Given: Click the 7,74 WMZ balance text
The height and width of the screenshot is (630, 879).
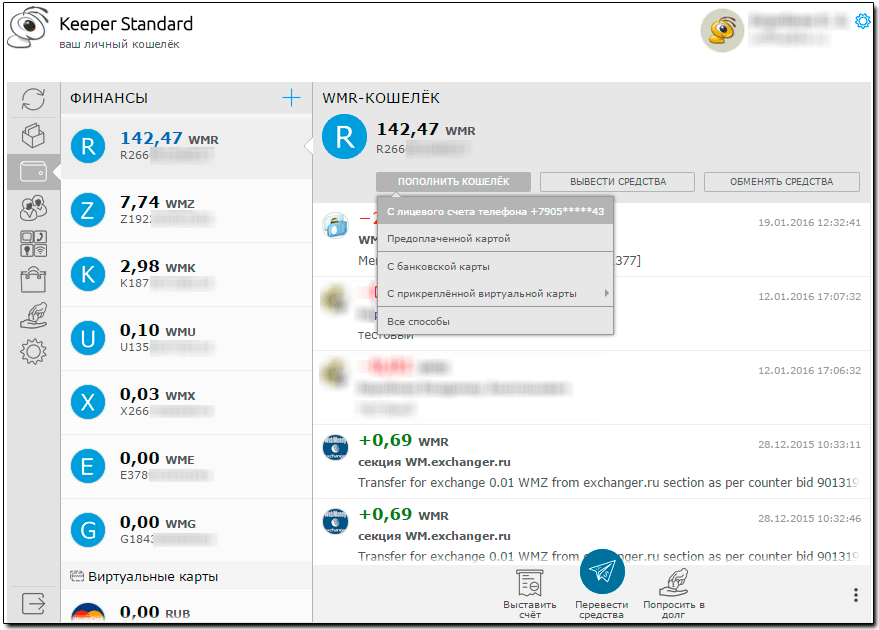Looking at the screenshot, I should coord(157,202).
